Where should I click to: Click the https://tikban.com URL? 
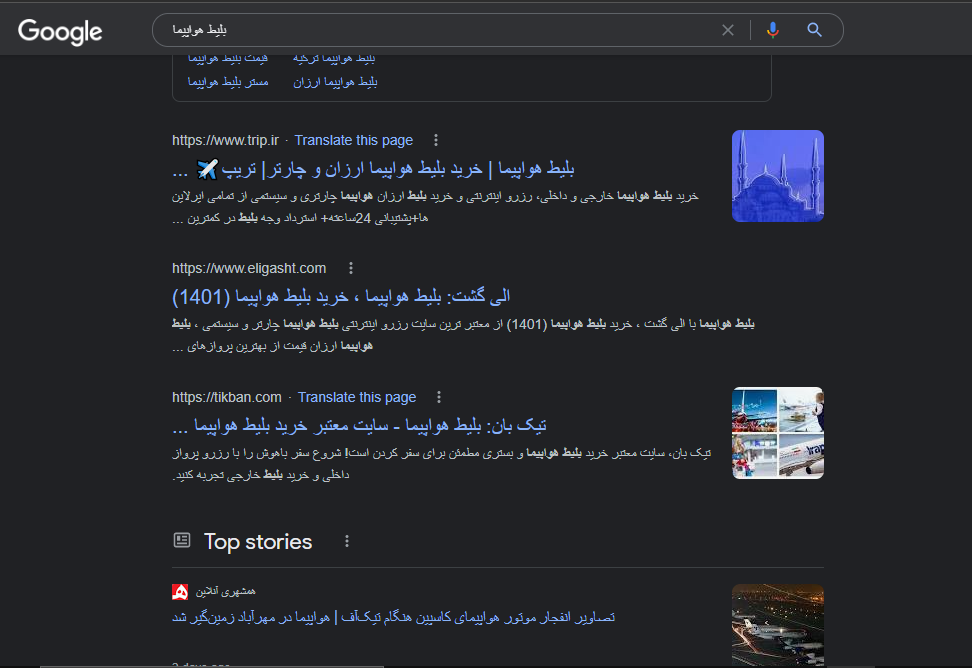pos(226,397)
